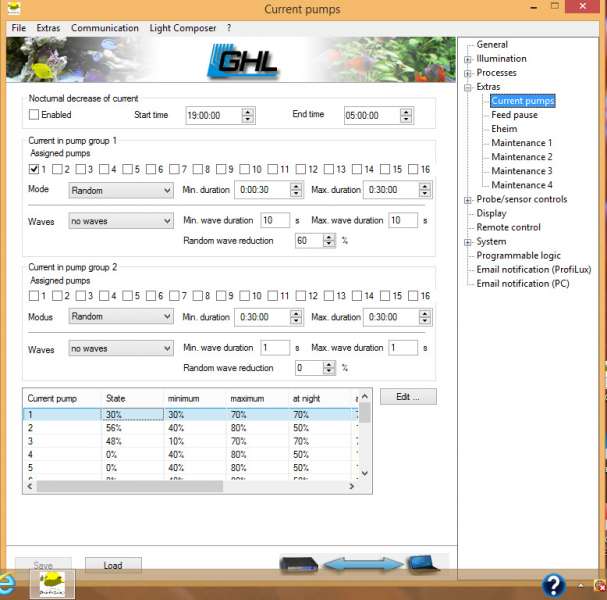The height and width of the screenshot is (600, 607).
Task: Open the blue help question mark icon
Action: (553, 585)
